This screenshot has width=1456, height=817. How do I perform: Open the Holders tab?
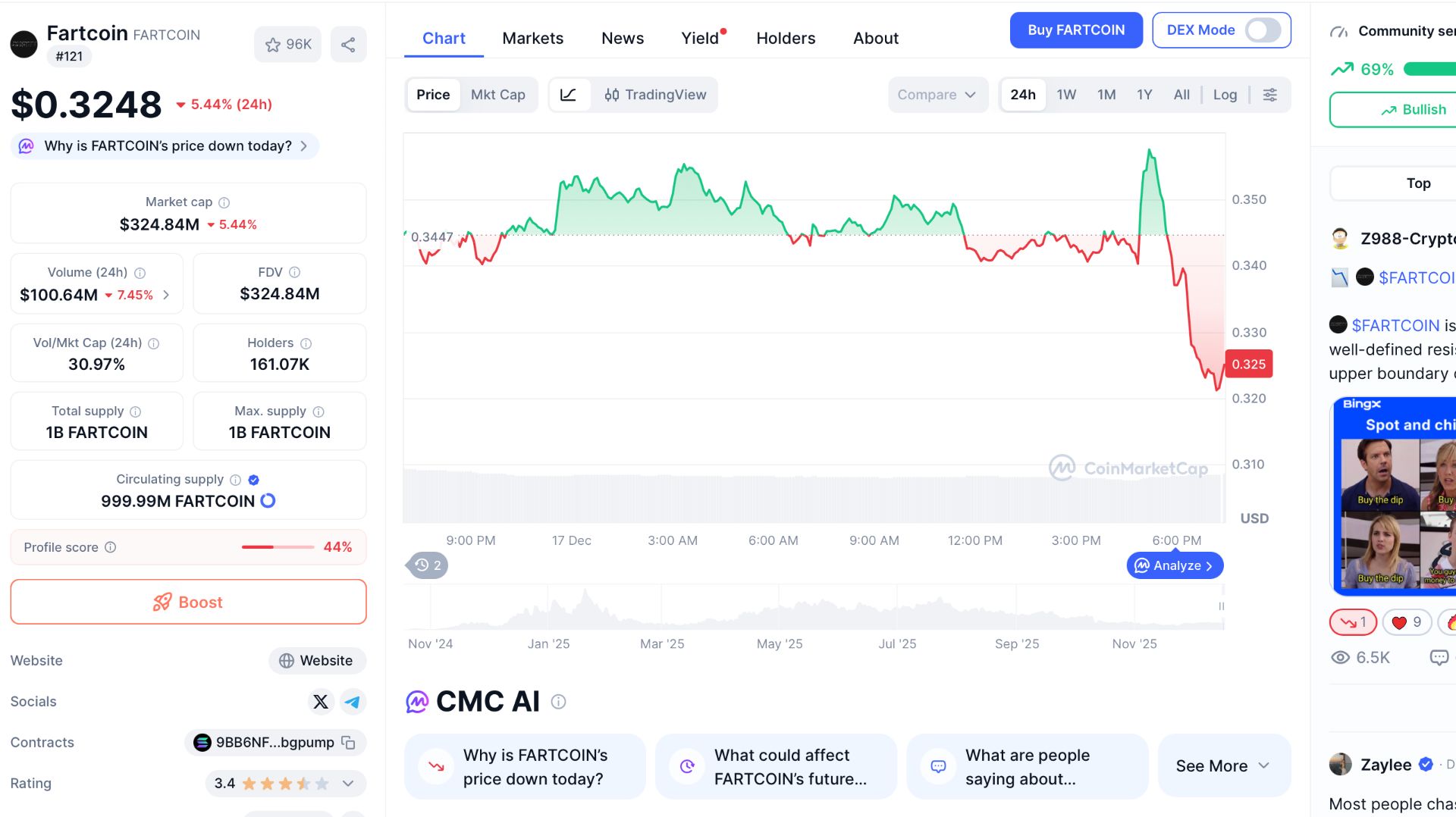pos(786,38)
